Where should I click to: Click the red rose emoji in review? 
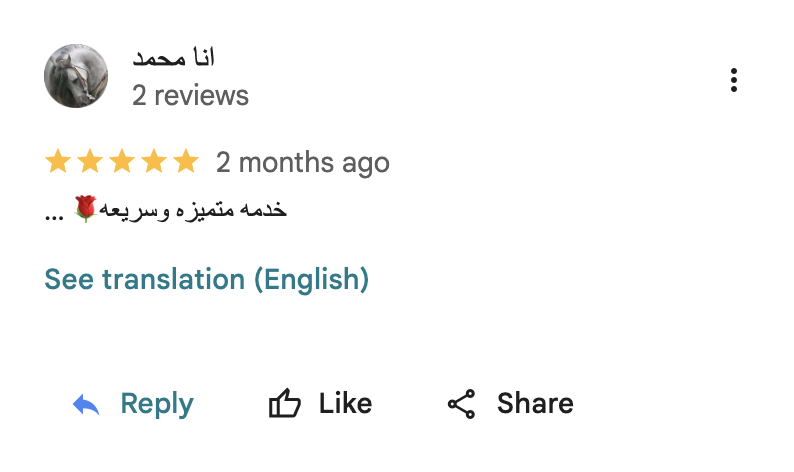(85, 209)
